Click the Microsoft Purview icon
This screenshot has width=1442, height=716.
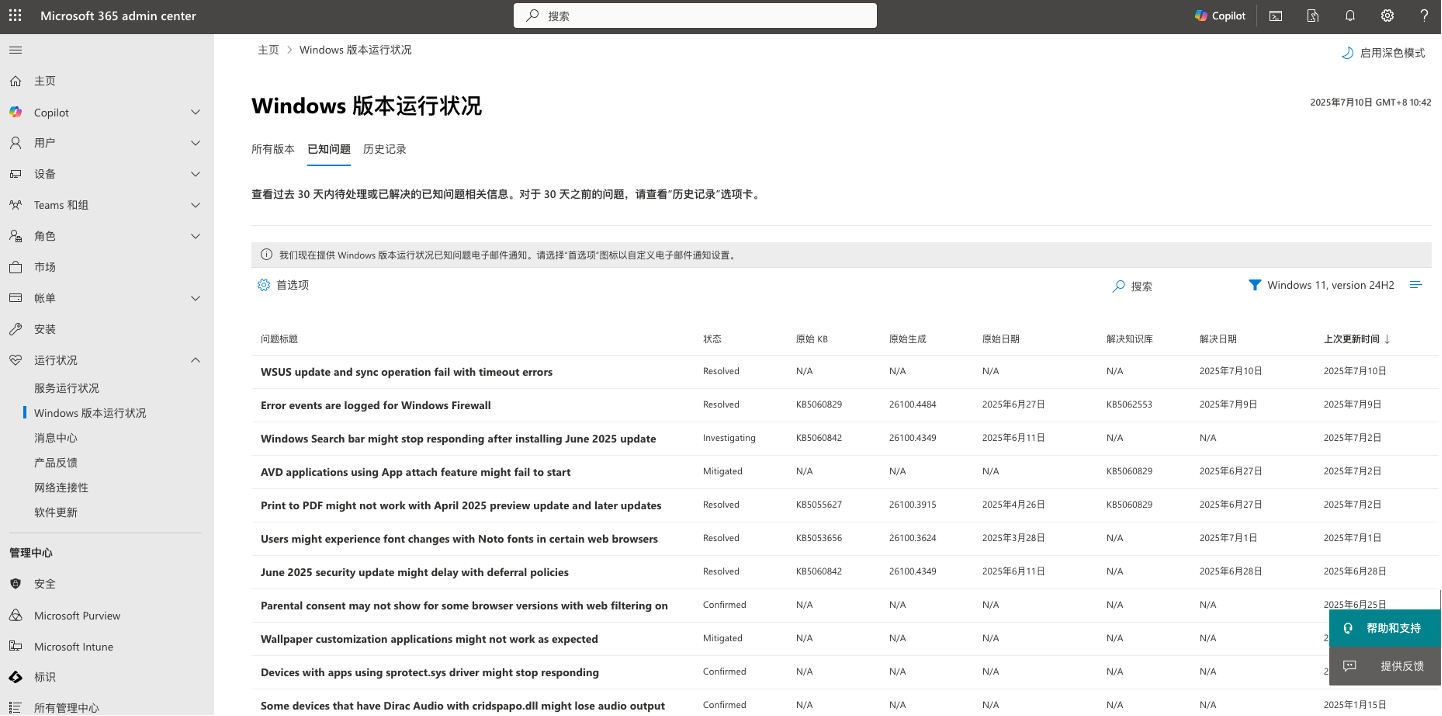coord(15,616)
